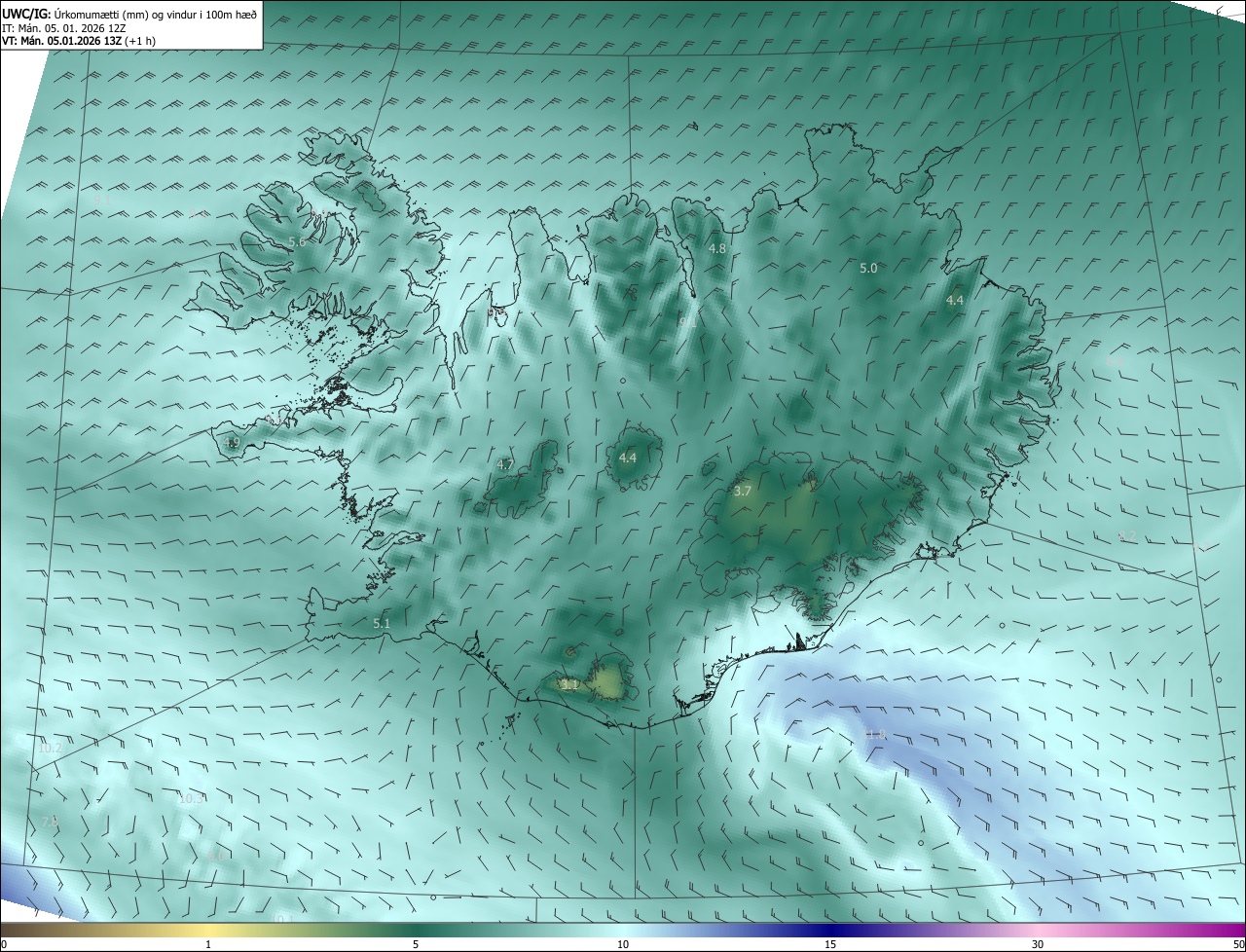Click the '30' tick on the color scale
1246x952 pixels.
[x=1038, y=945]
